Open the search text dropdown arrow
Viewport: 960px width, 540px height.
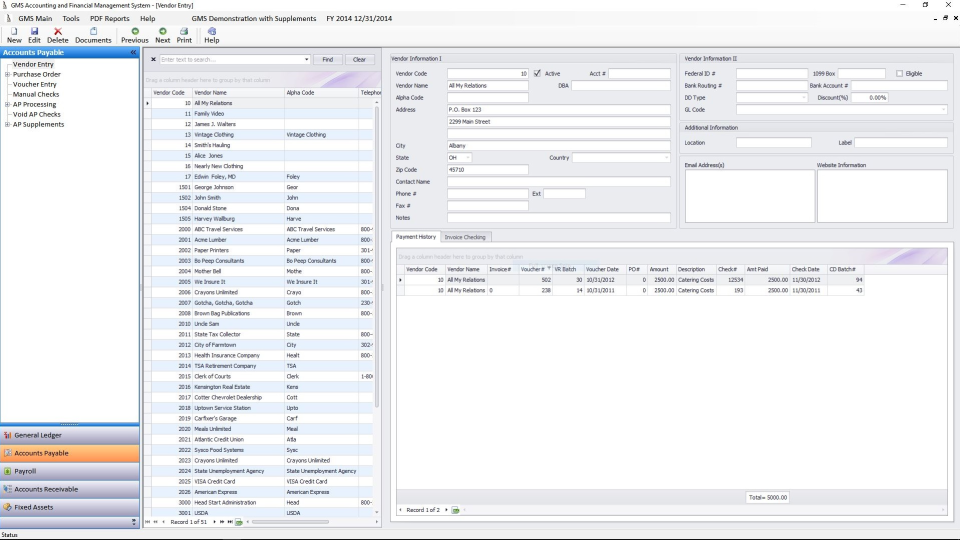click(306, 59)
